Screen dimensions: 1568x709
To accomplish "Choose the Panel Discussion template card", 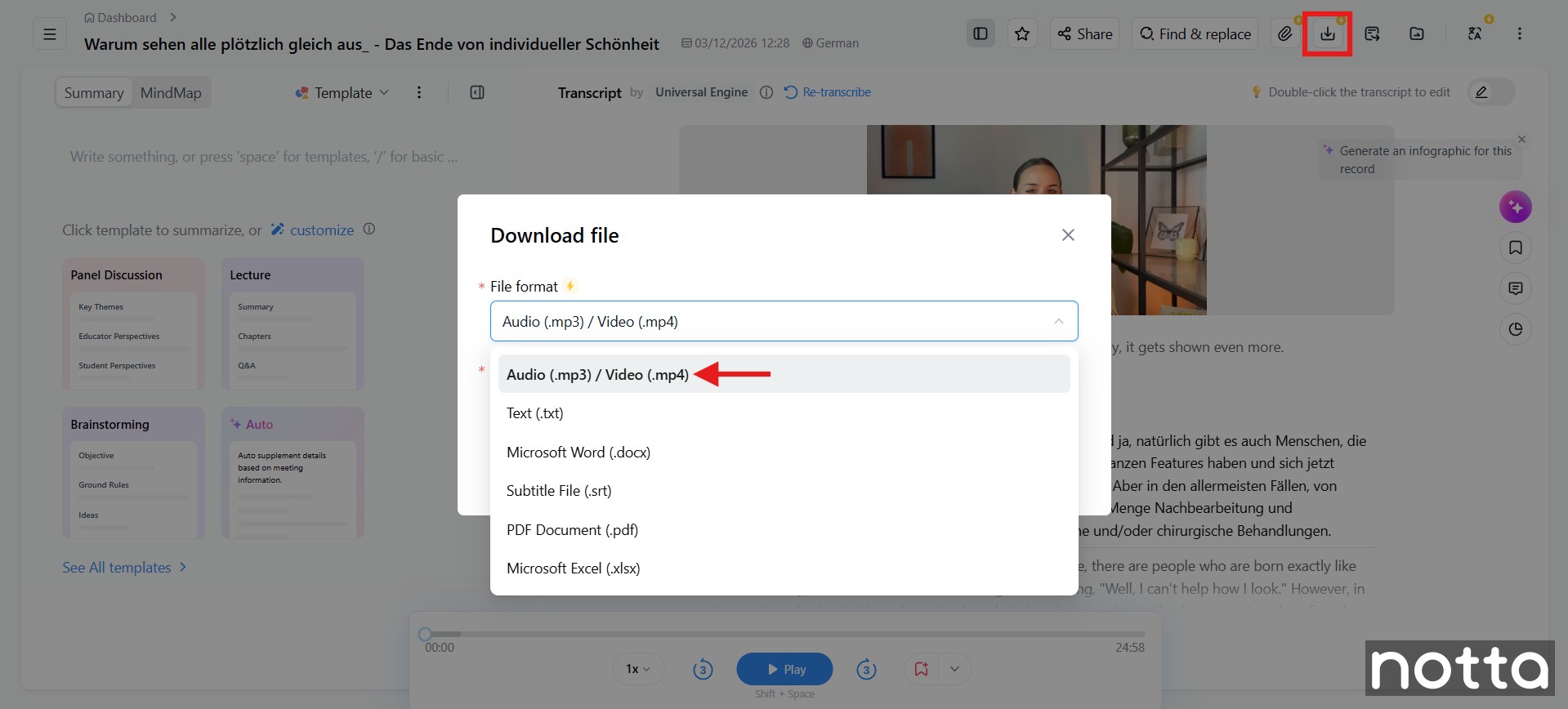I will 133,324.
